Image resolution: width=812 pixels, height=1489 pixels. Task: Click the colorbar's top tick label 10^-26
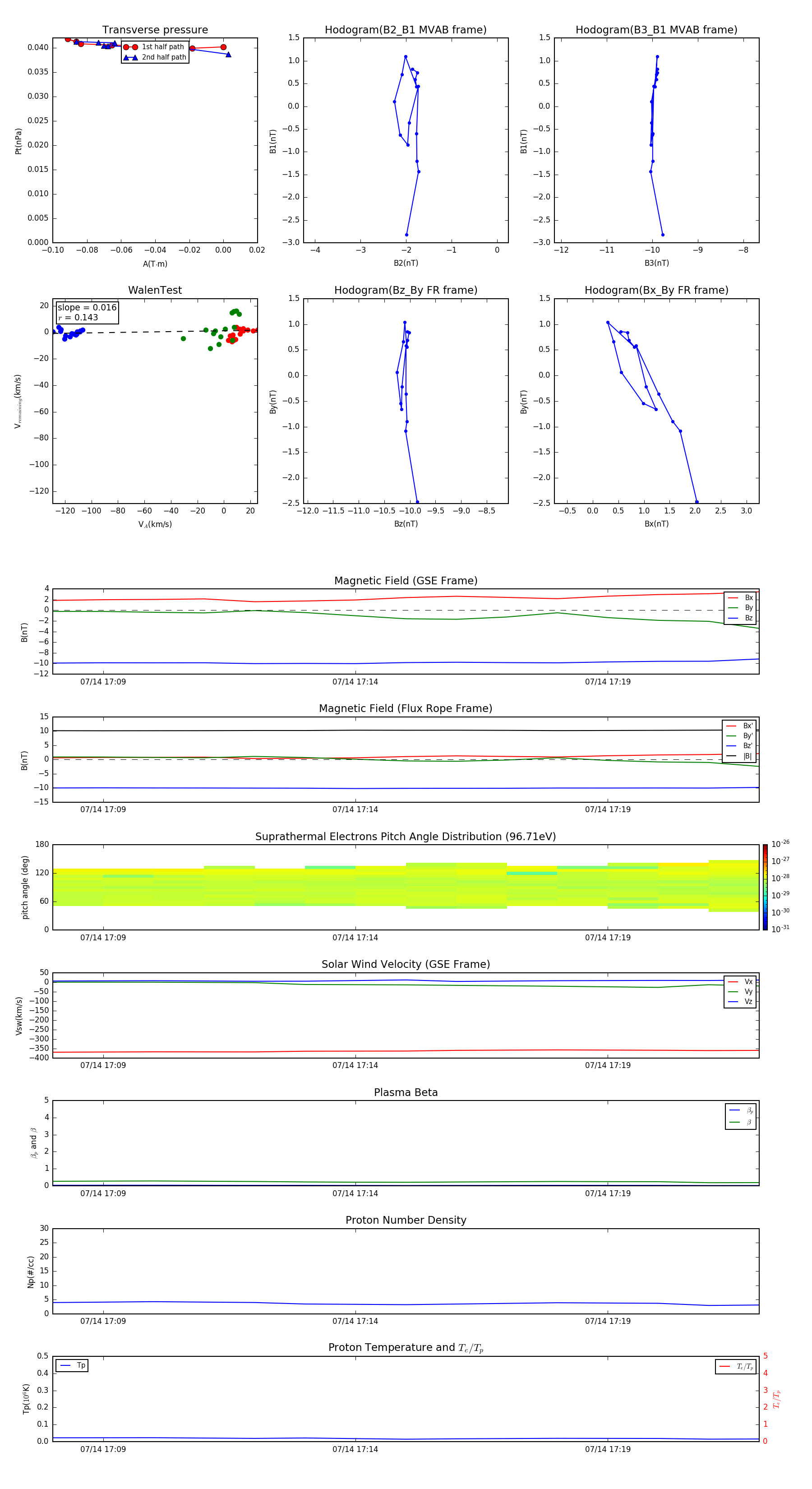click(x=780, y=844)
